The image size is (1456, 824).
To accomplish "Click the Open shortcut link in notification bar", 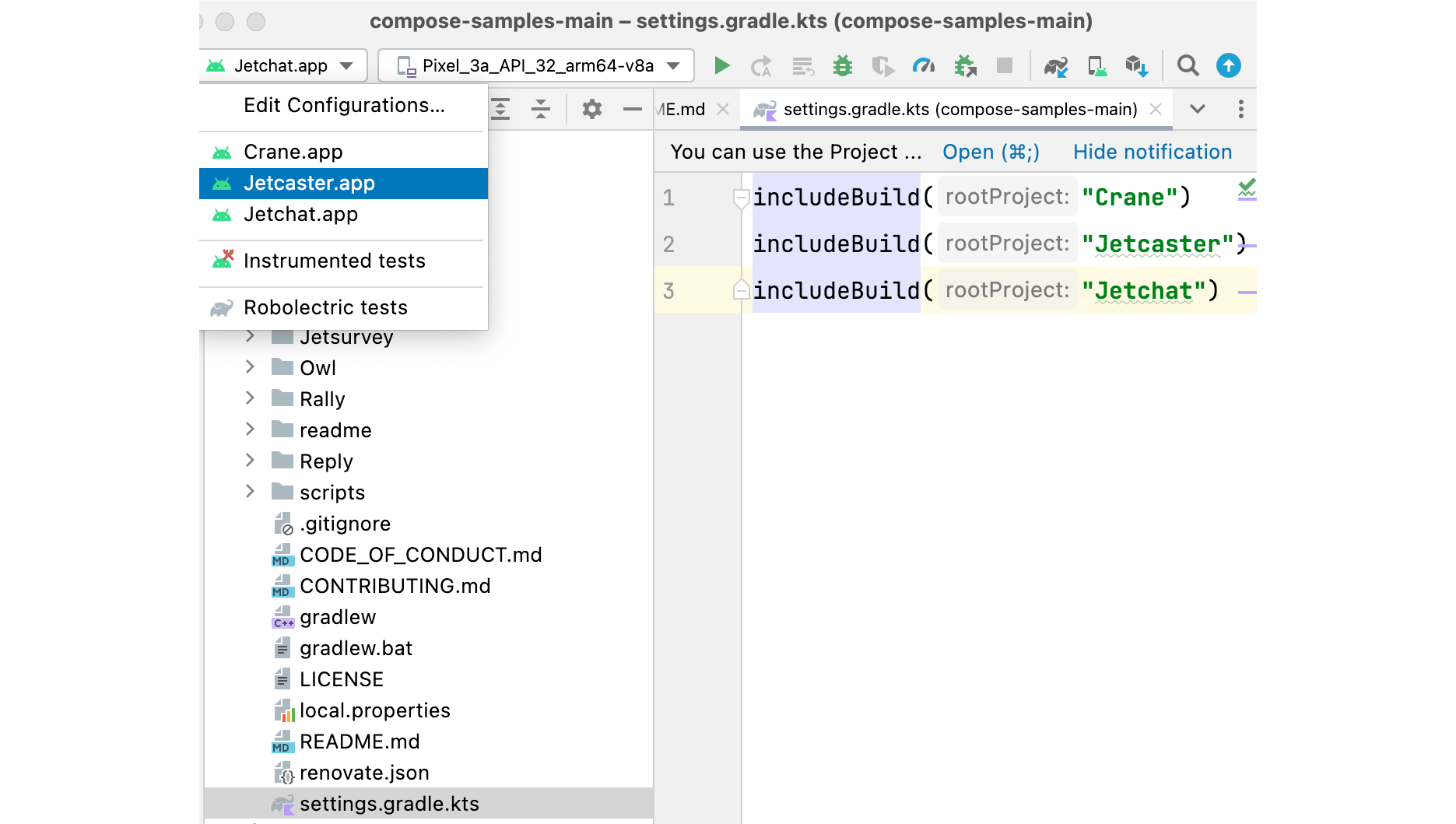I will coord(990,152).
